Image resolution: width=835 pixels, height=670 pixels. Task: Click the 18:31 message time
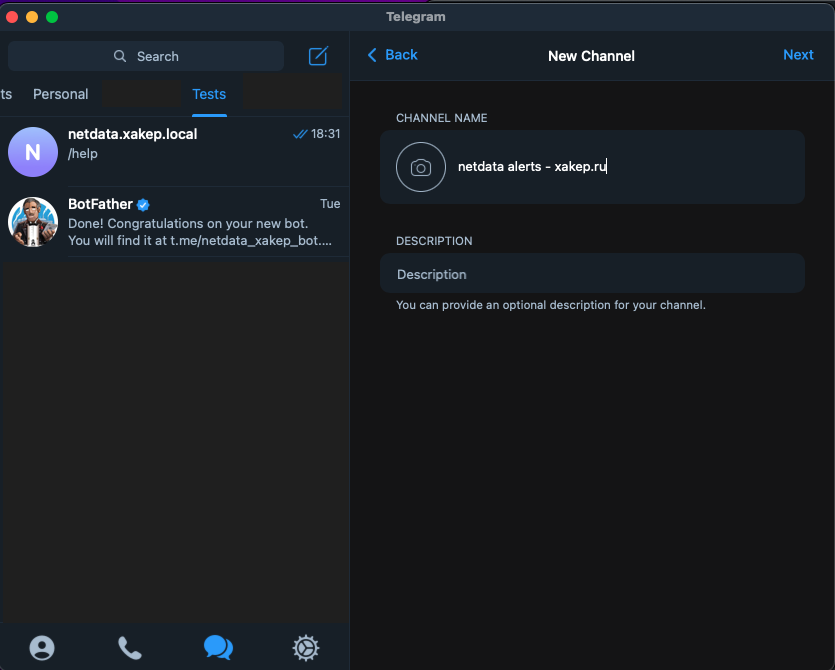pos(325,134)
